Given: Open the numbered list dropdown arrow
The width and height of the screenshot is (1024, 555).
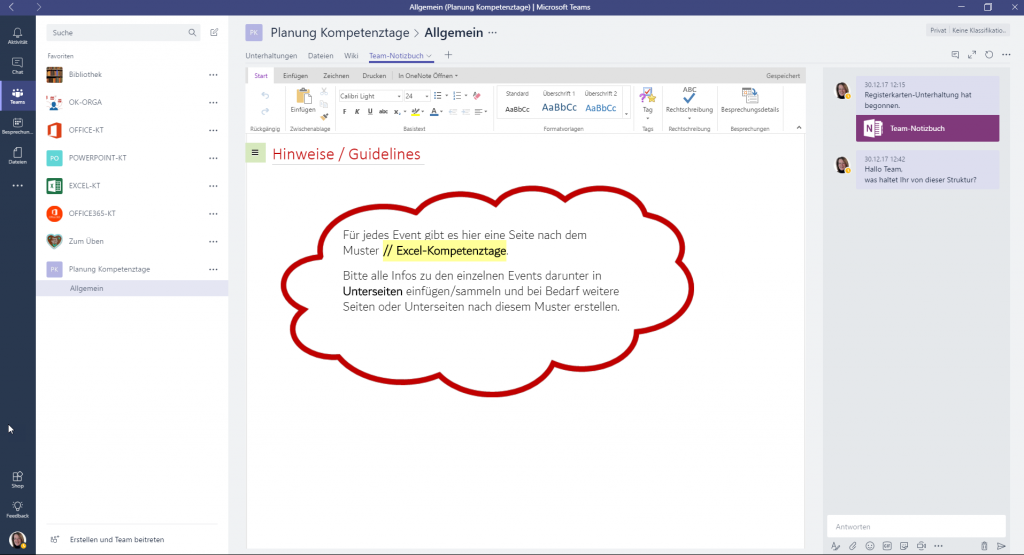Looking at the screenshot, I should coord(466,96).
